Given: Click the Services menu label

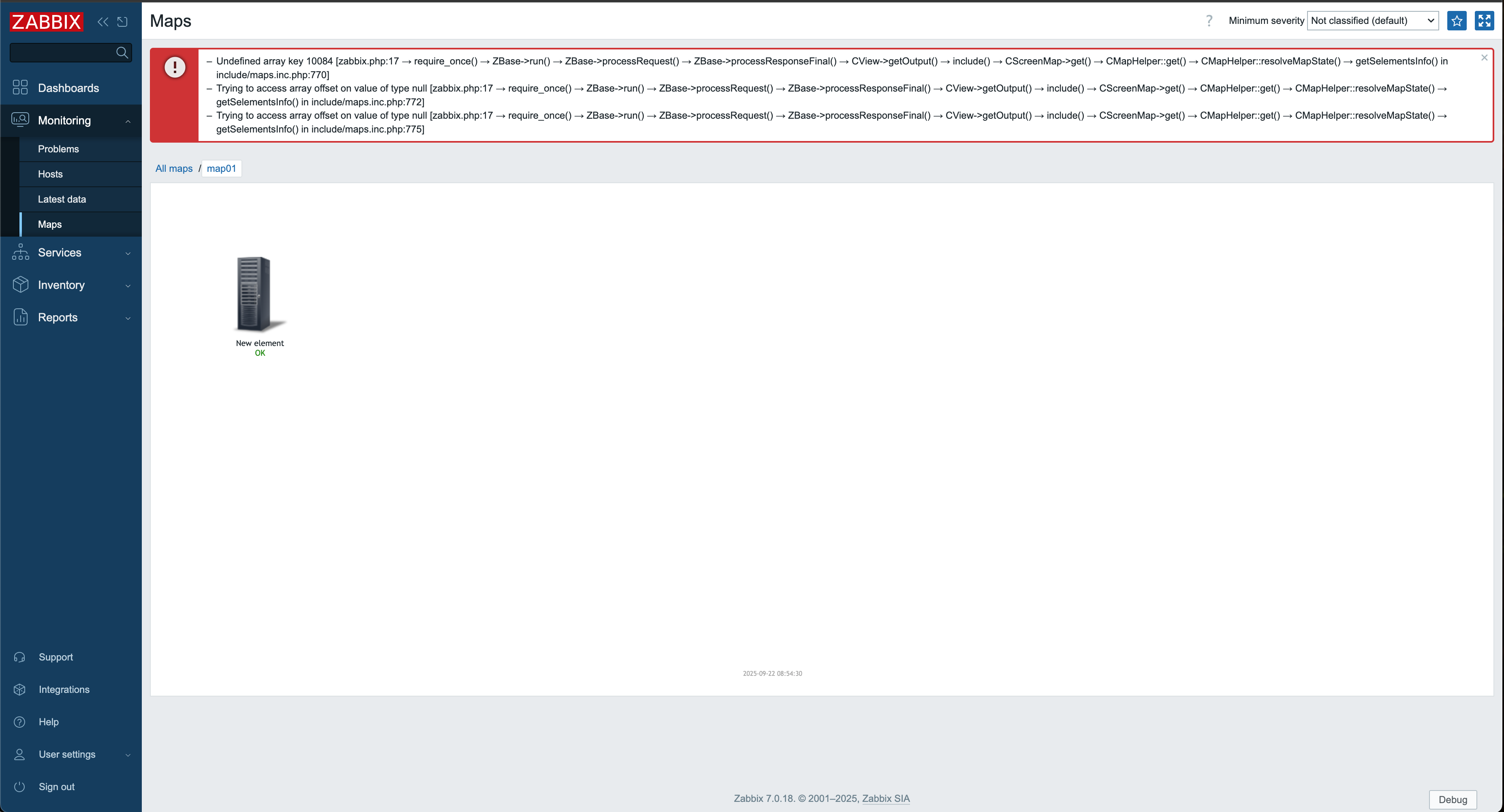Looking at the screenshot, I should pyautogui.click(x=60, y=252).
